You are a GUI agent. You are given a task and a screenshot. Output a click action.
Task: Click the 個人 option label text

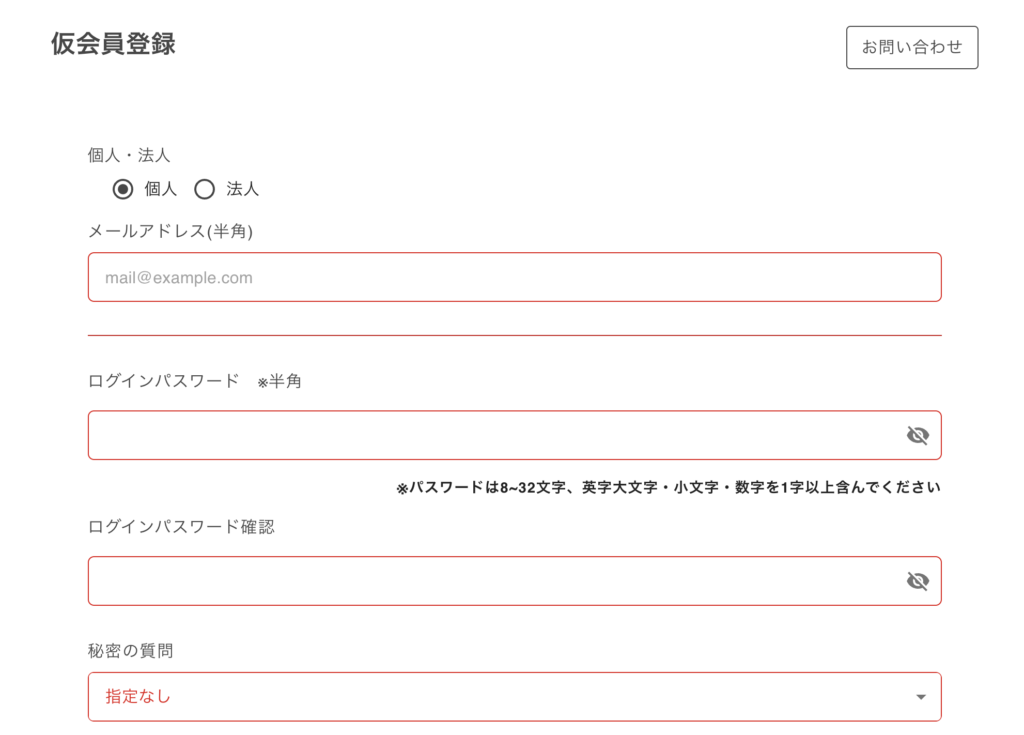(x=160, y=189)
